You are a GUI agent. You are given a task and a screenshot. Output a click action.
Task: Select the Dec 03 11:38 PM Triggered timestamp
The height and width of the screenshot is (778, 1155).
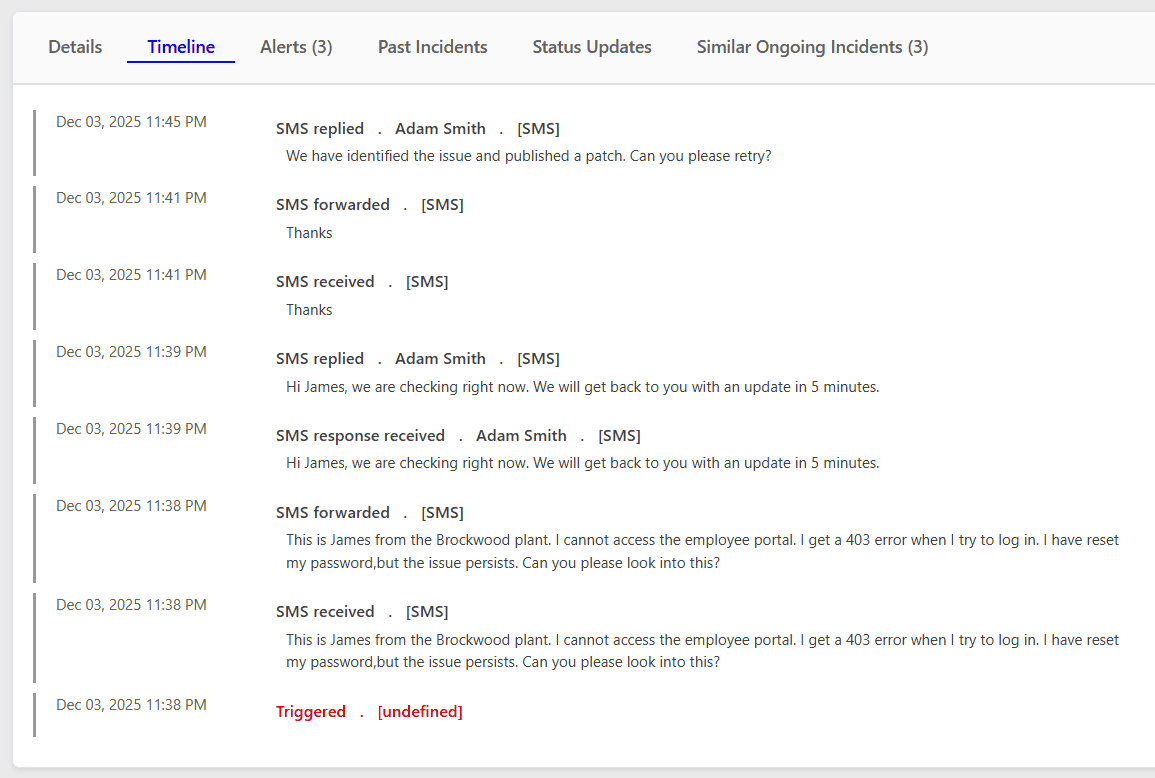pyautogui.click(x=131, y=704)
